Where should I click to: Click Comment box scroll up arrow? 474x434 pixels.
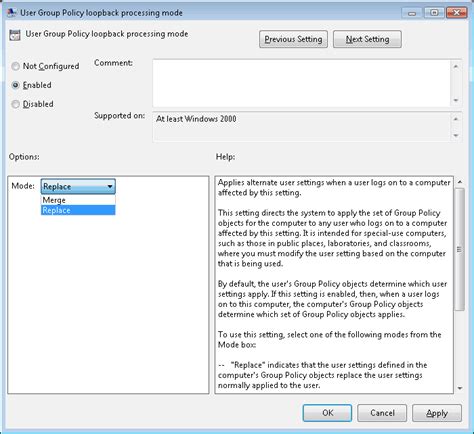coord(456,67)
